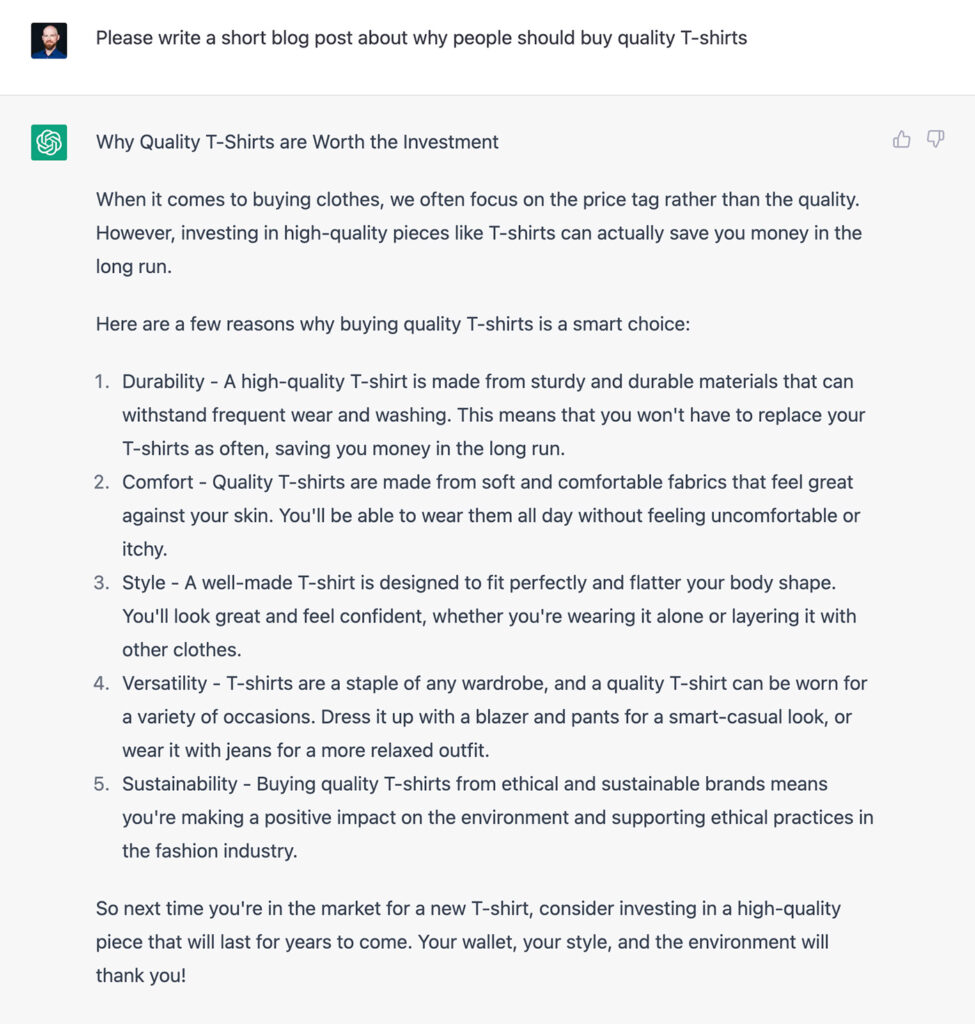Screen dimensions: 975x1024
Task: Click the closing paragraph starting 'So next time'
Action: pyautogui.click(x=468, y=942)
